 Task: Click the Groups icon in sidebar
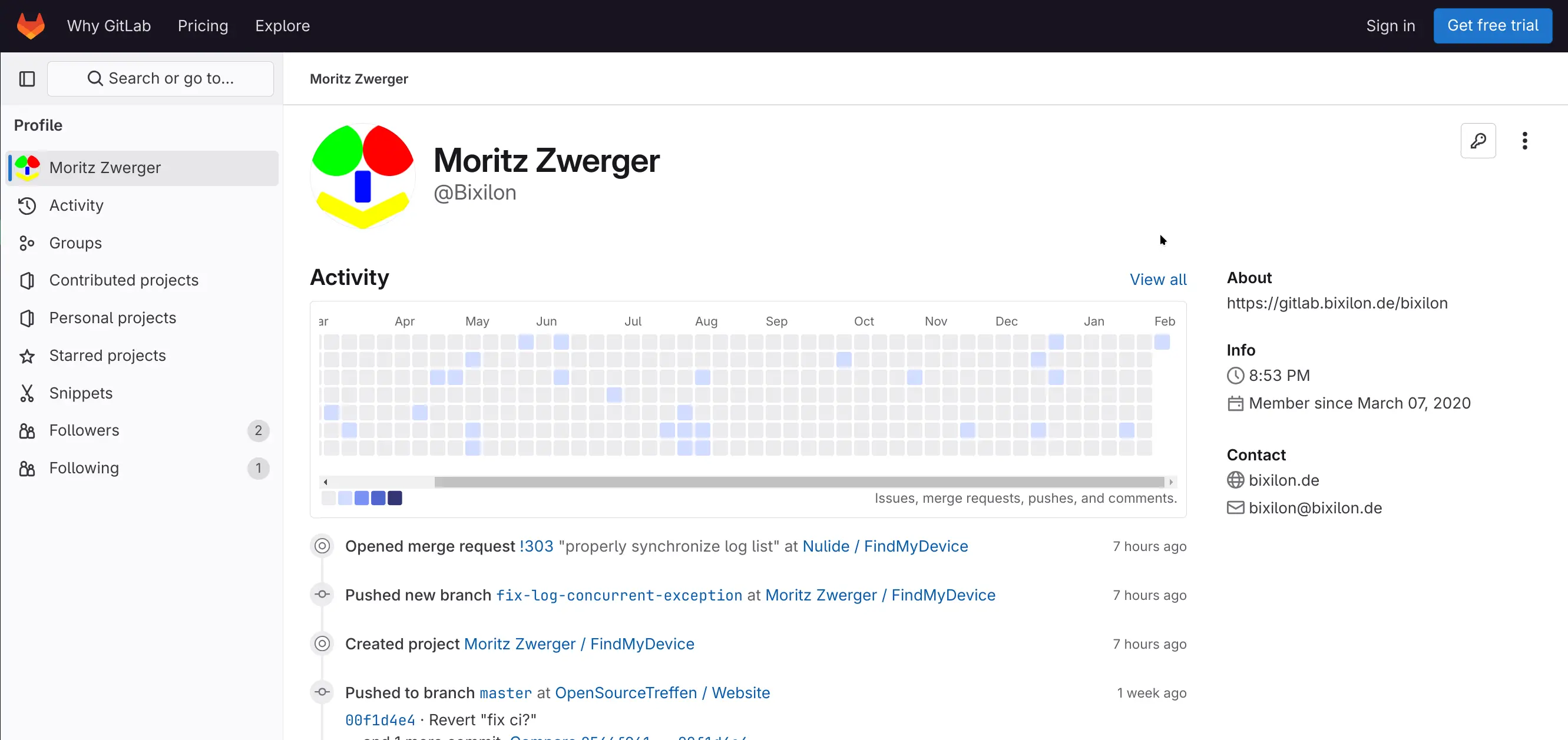pyautogui.click(x=27, y=243)
